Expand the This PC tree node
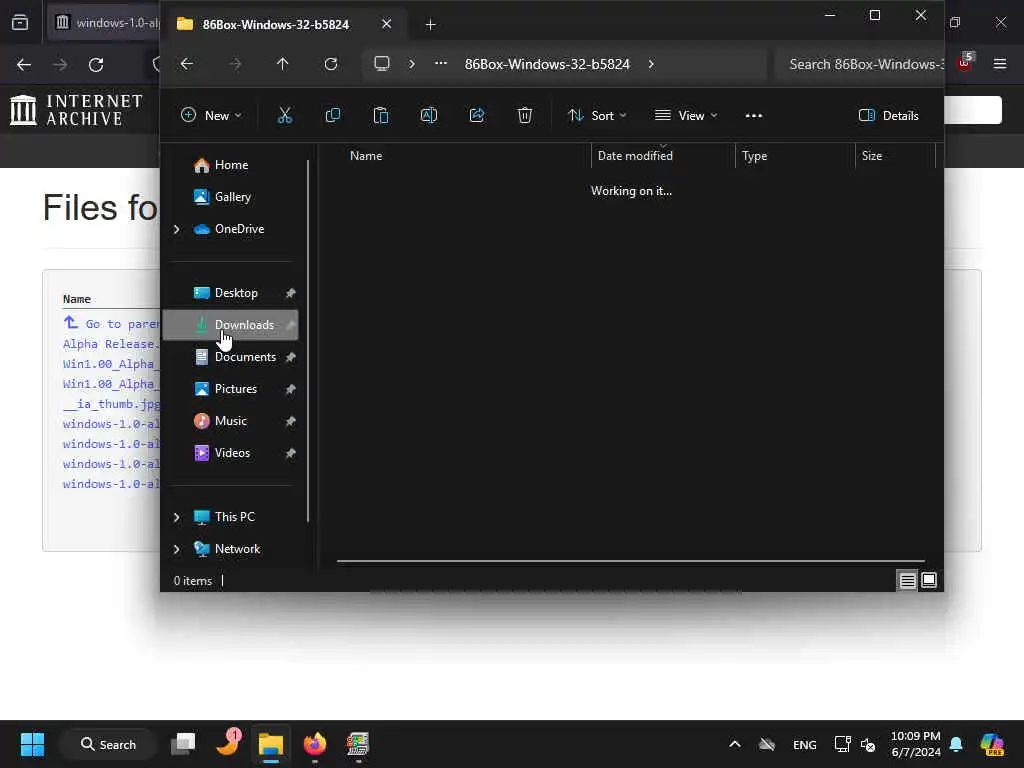 point(176,517)
